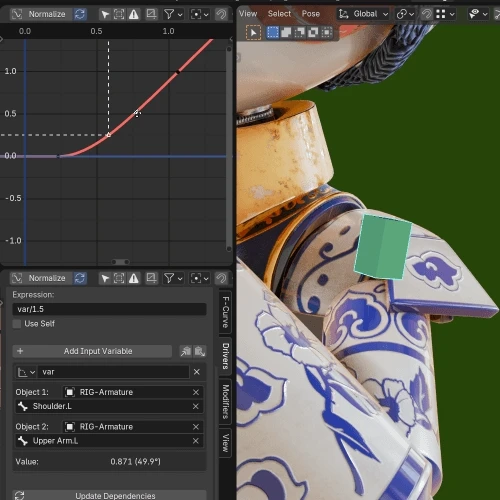This screenshot has width=500, height=500.
Task: Click the white keyframe point at dashed lines
Action: click(x=108, y=135)
